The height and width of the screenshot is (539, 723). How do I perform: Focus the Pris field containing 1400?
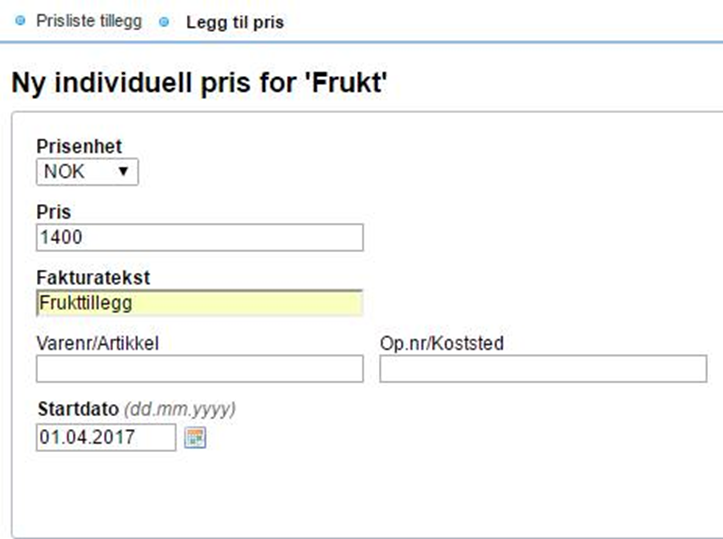tap(199, 237)
